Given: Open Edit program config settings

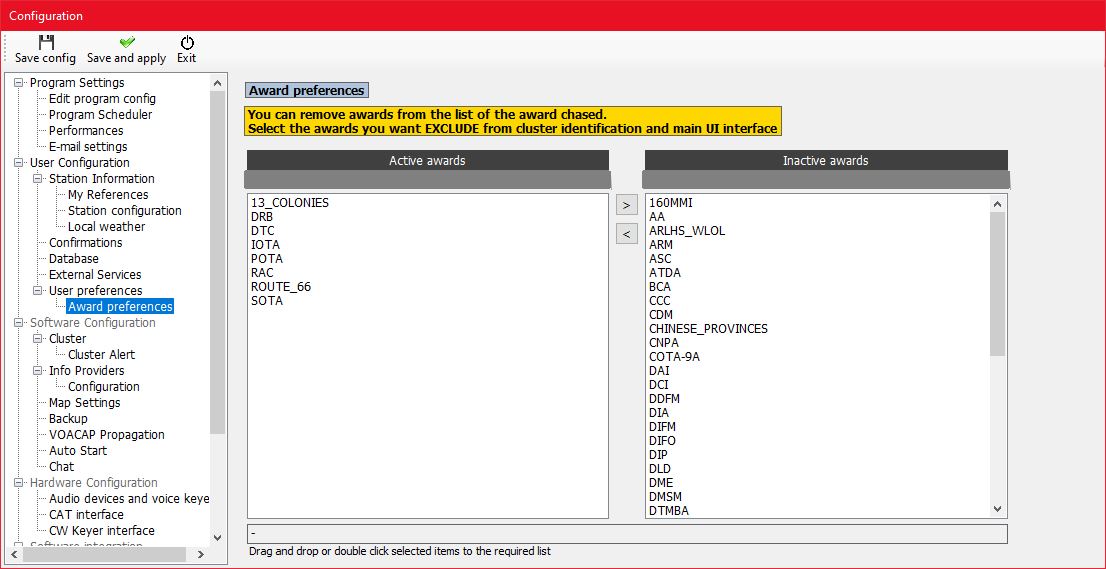Looking at the screenshot, I should 102,99.
